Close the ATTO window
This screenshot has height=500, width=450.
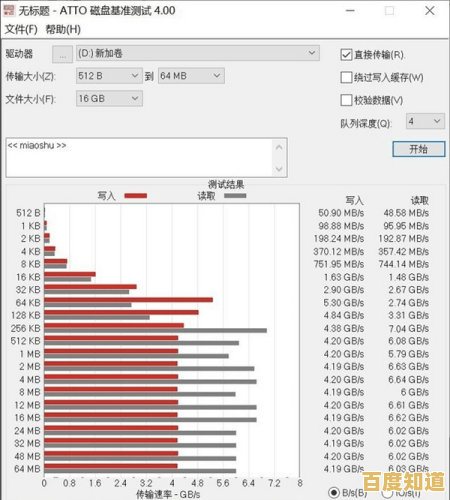(x=430, y=11)
